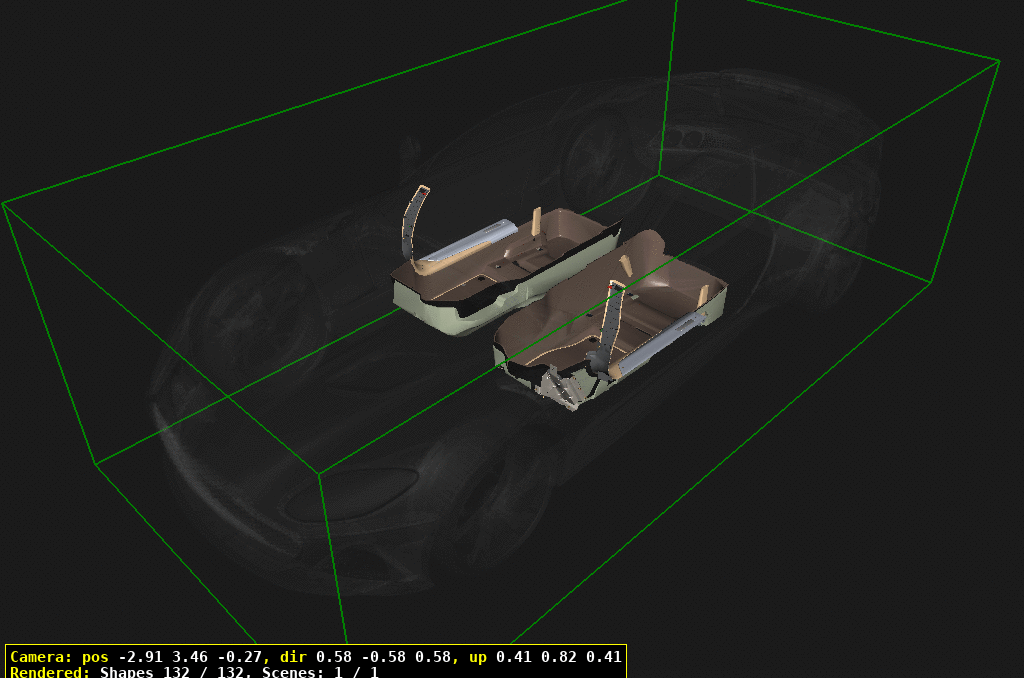
Task: Click the leftmost corner of green bounding box
Action: (x=4, y=203)
